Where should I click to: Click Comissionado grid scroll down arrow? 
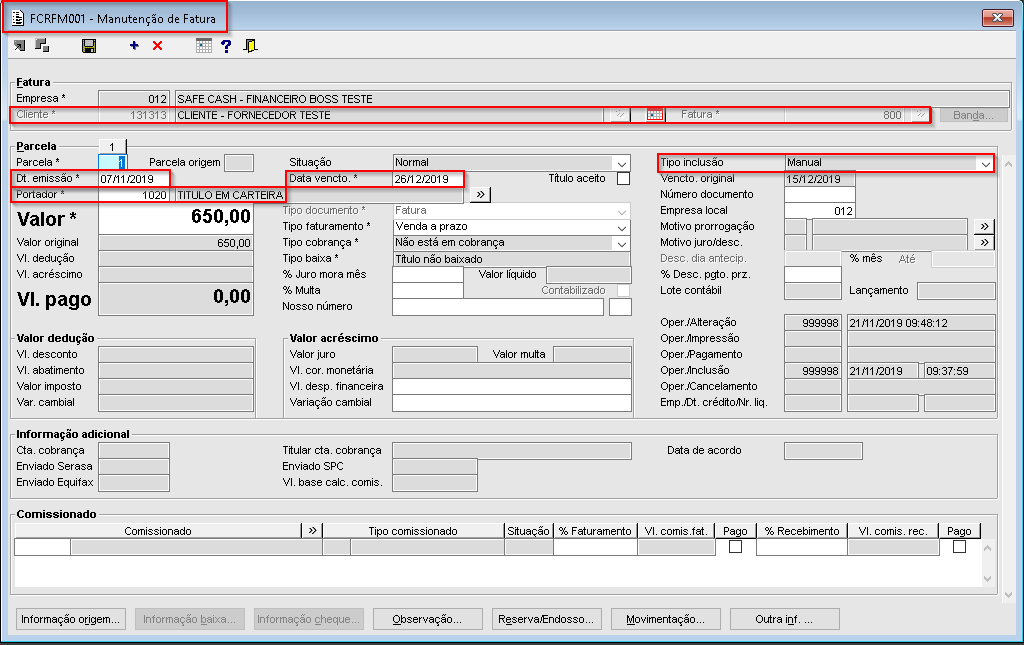click(x=987, y=578)
